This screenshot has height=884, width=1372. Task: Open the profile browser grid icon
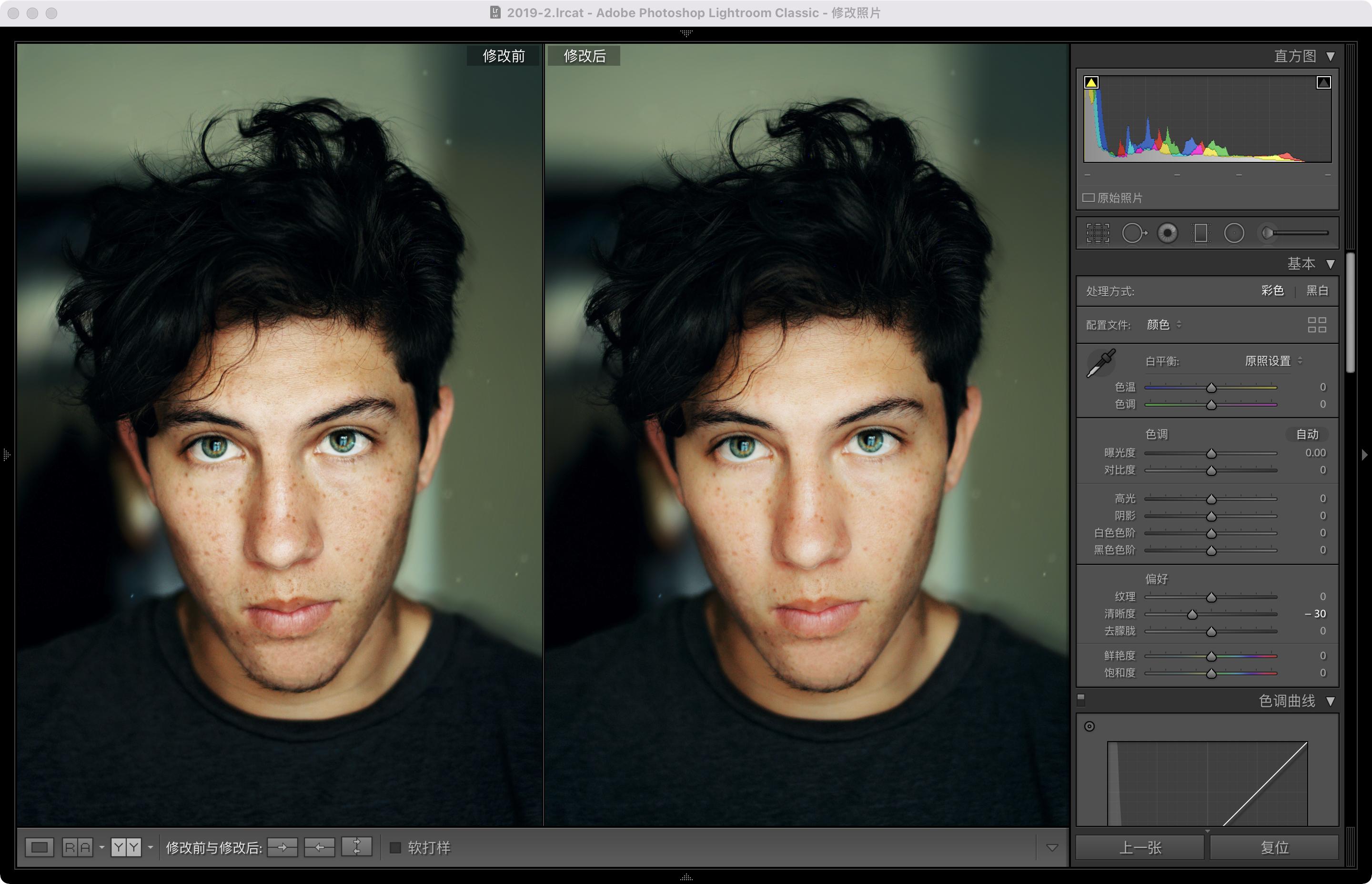(1316, 325)
